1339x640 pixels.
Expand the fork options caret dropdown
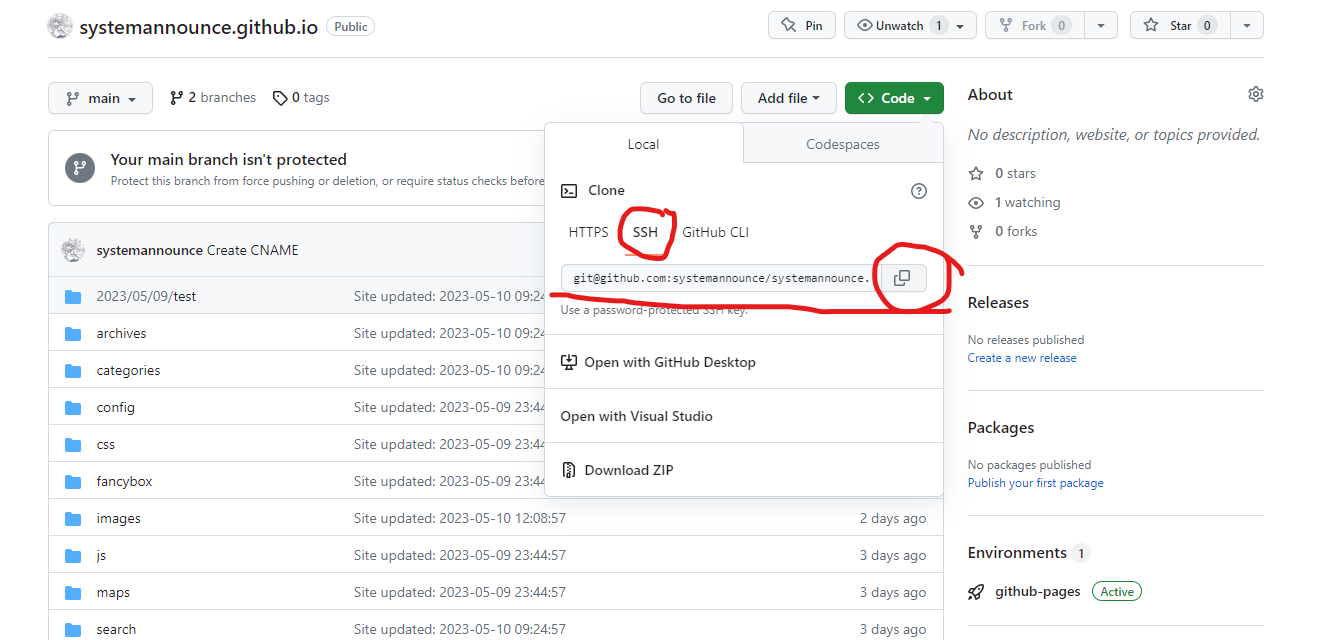[x=1101, y=26]
